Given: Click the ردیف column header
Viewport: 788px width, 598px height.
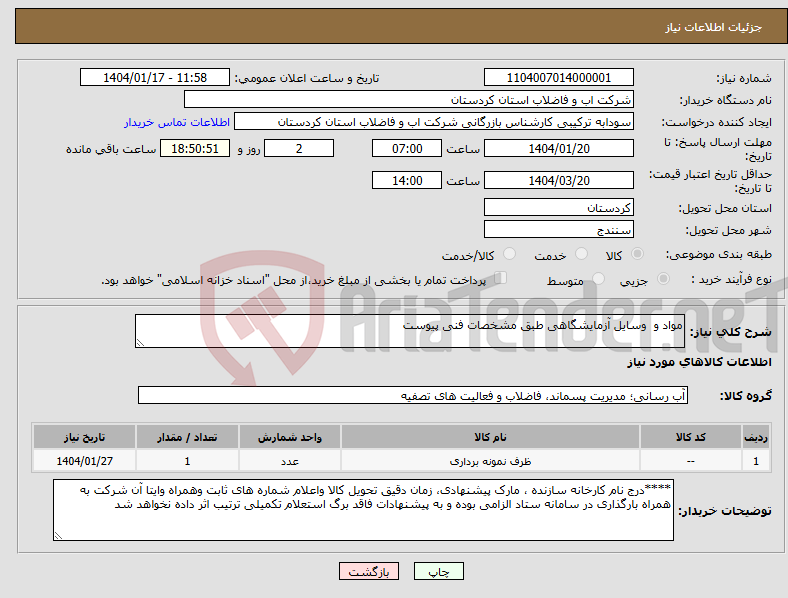Looking at the screenshot, I should (756, 437).
